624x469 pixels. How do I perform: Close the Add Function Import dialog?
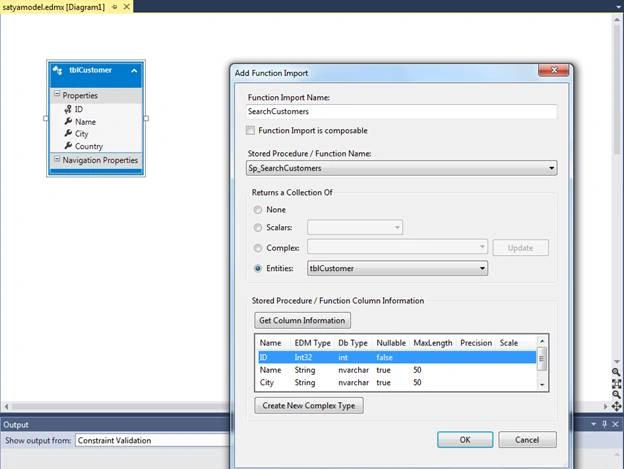(554, 70)
